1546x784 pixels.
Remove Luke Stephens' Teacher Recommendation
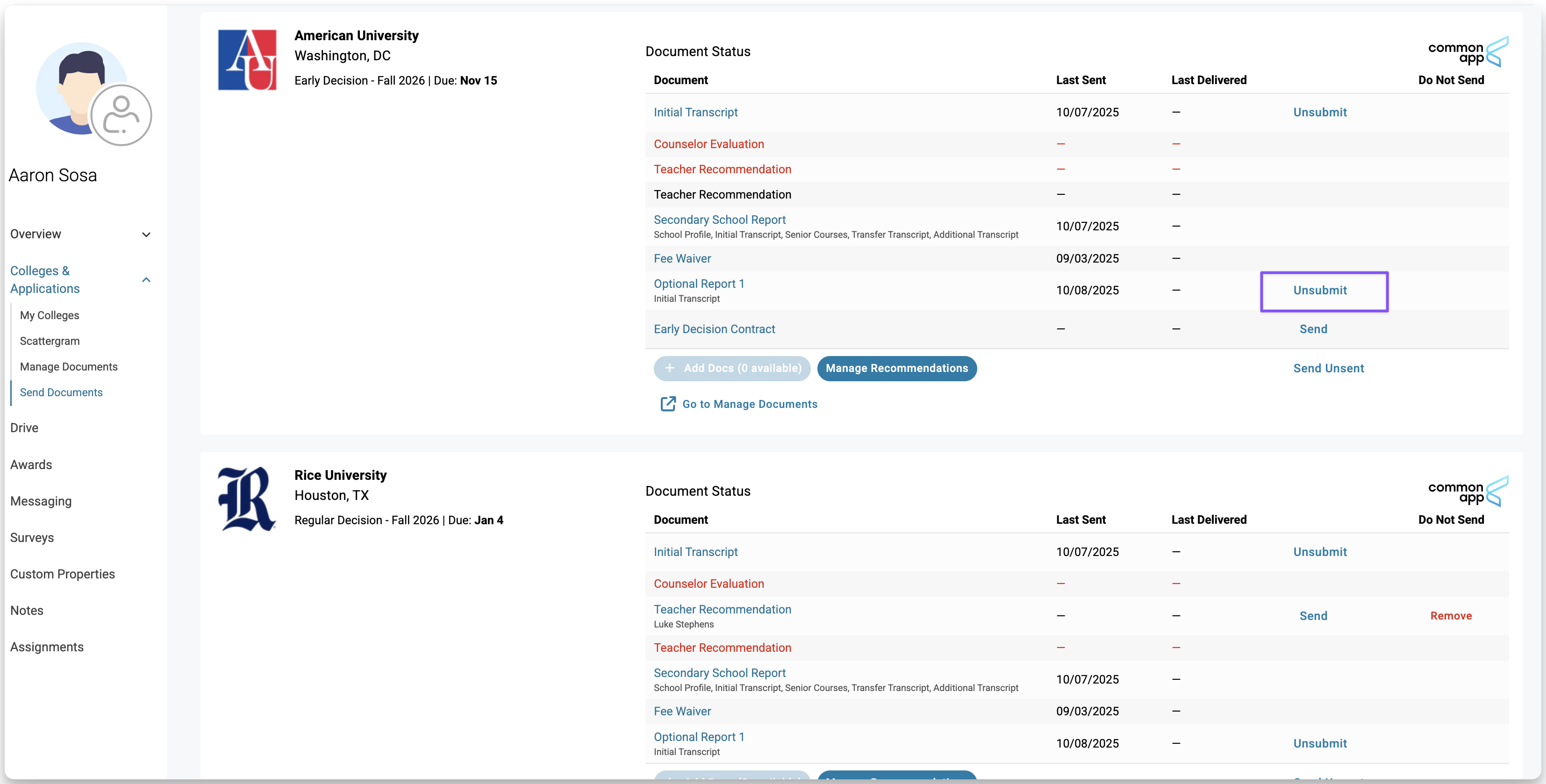click(x=1451, y=616)
